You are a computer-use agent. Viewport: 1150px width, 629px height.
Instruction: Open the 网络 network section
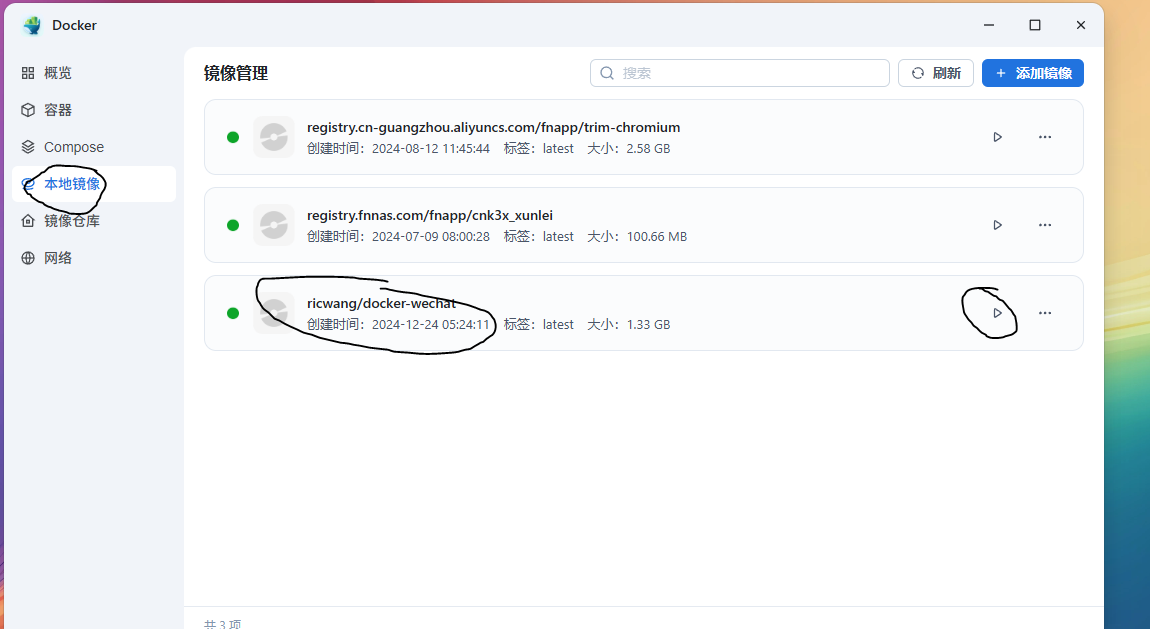pos(94,258)
